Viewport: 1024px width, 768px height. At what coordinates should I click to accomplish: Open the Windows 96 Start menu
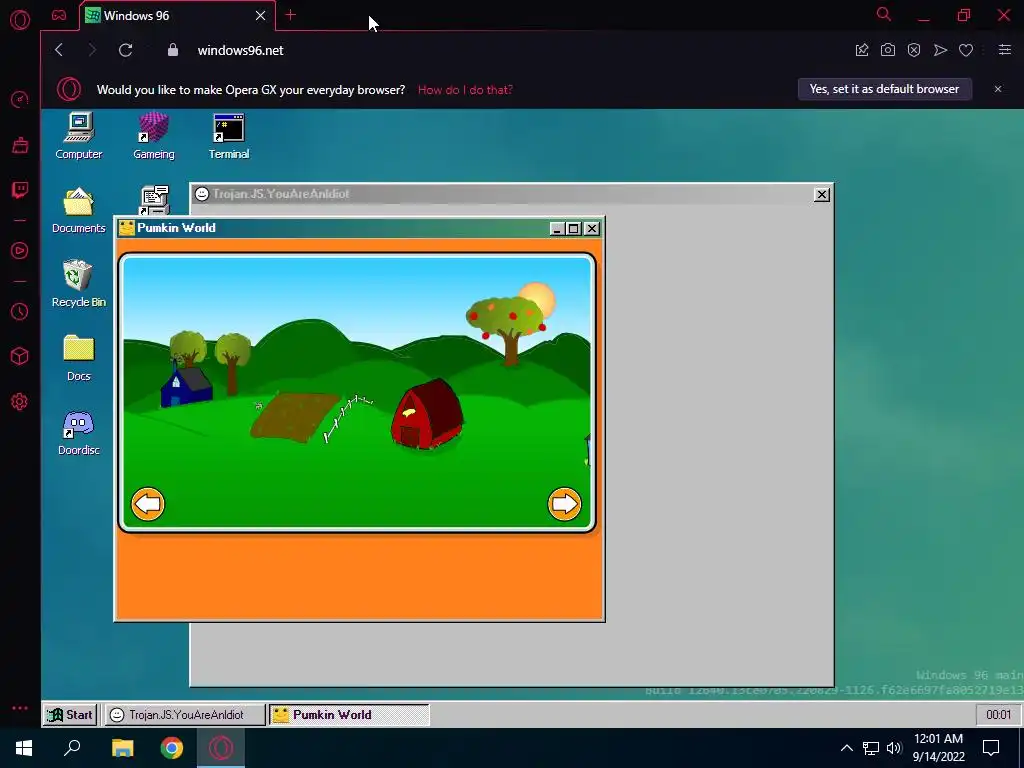point(71,714)
